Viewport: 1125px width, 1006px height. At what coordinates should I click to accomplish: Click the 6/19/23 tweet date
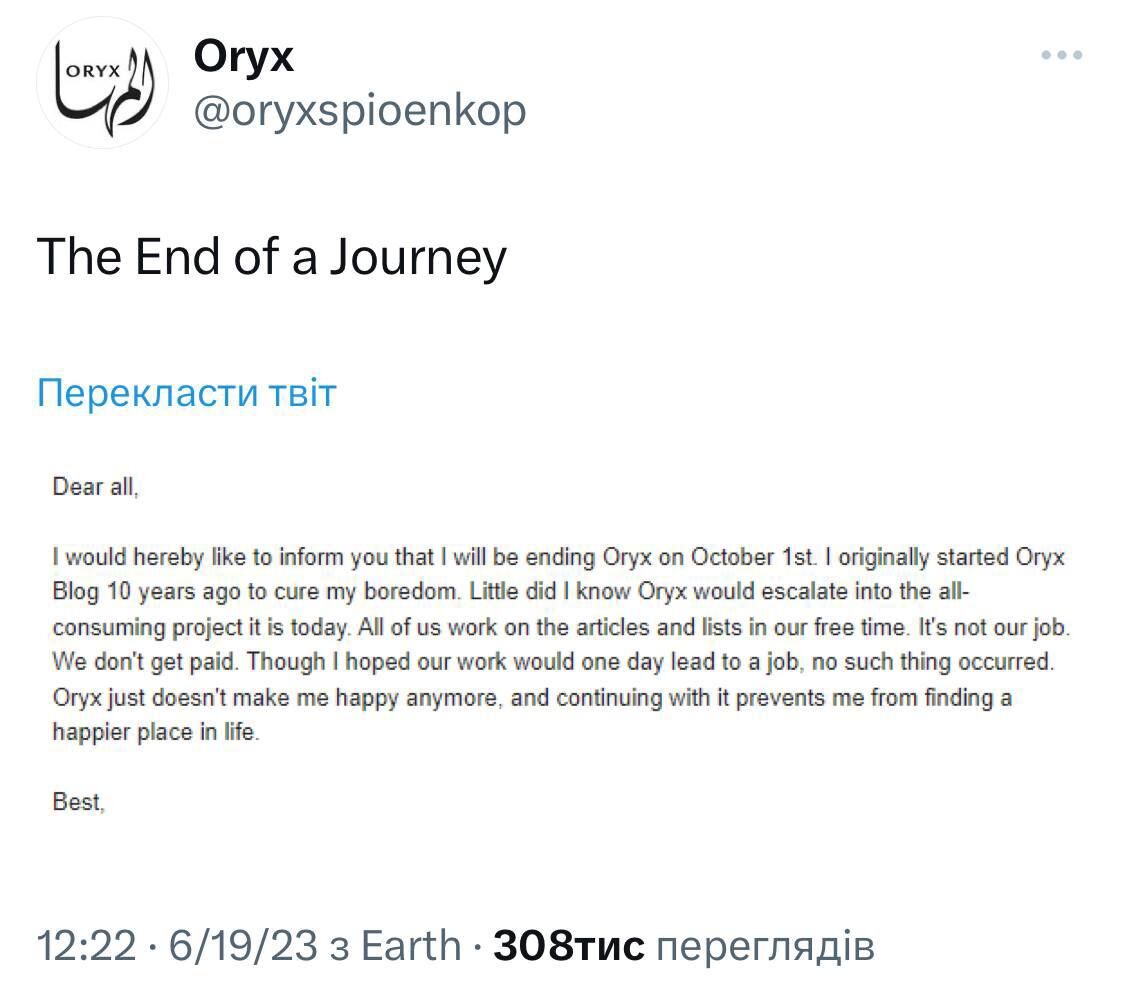point(243,945)
